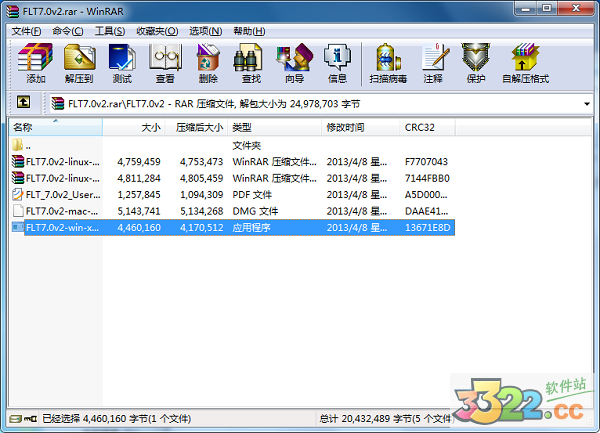Click the 应用程序 type cell

[x=251, y=228]
